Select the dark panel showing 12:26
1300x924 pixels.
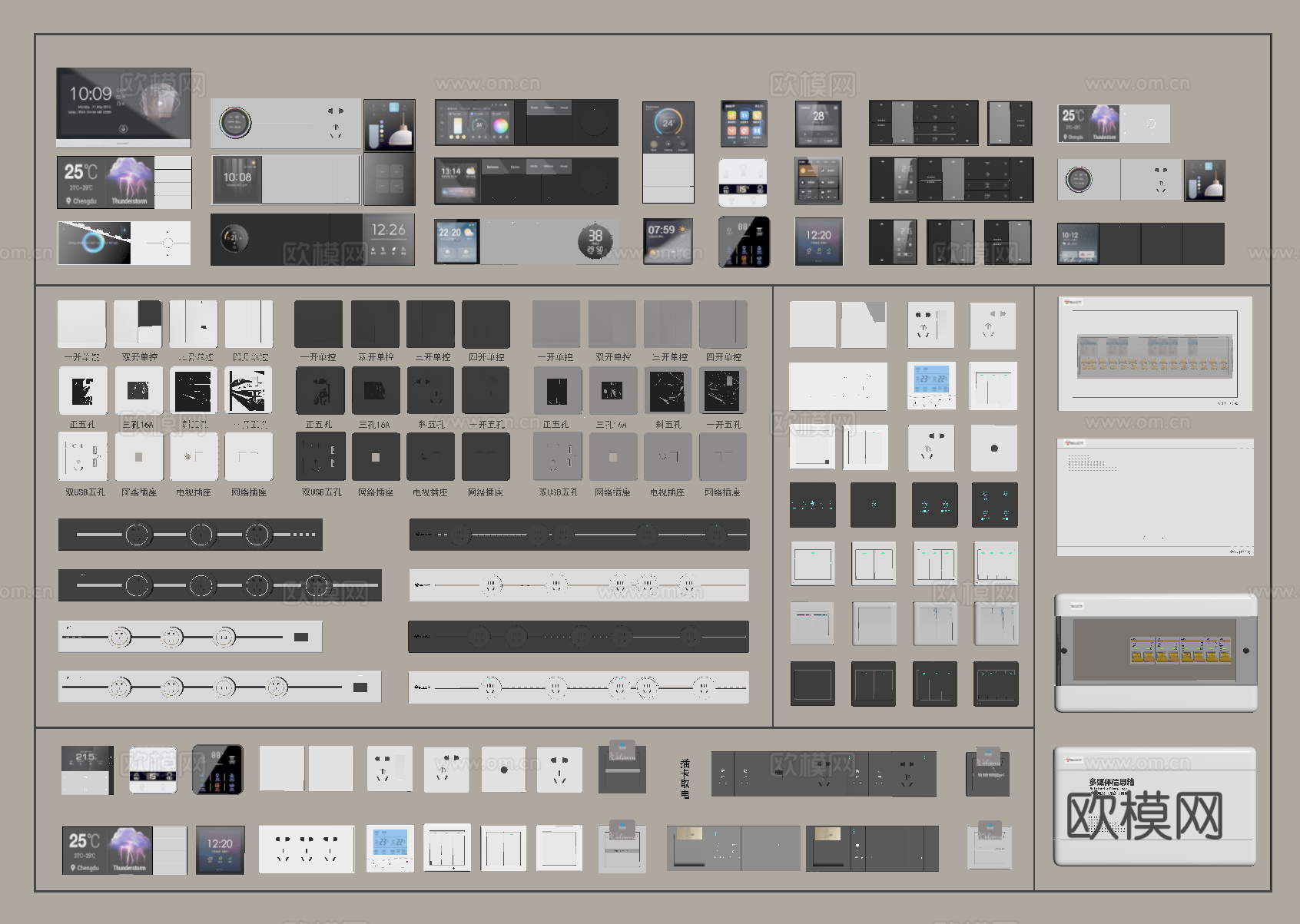[312, 240]
